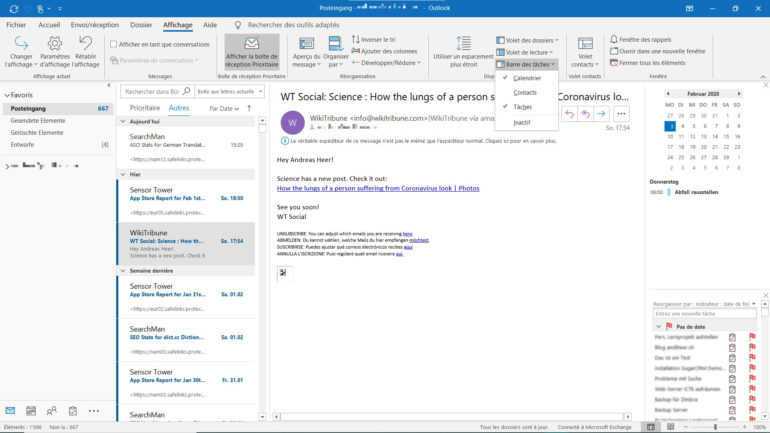The height and width of the screenshot is (433, 770).
Task: Click the Reply All icon
Action: [x=585, y=114]
